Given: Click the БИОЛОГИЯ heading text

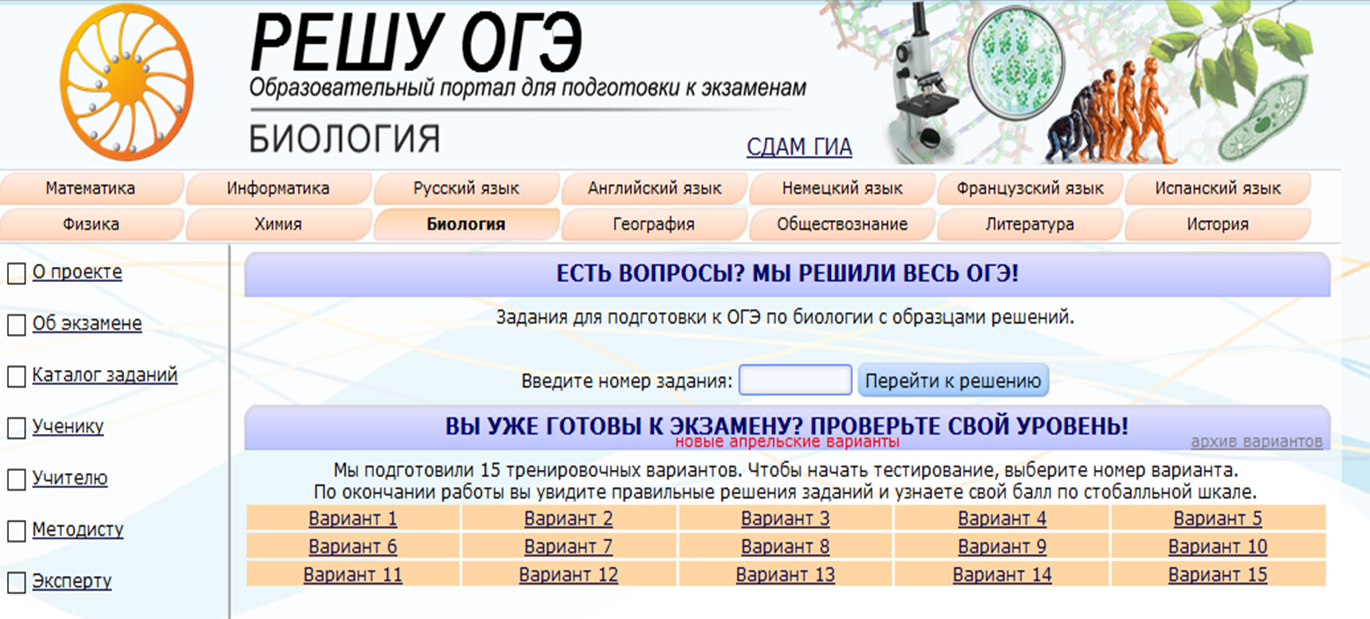Looking at the screenshot, I should tap(344, 139).
